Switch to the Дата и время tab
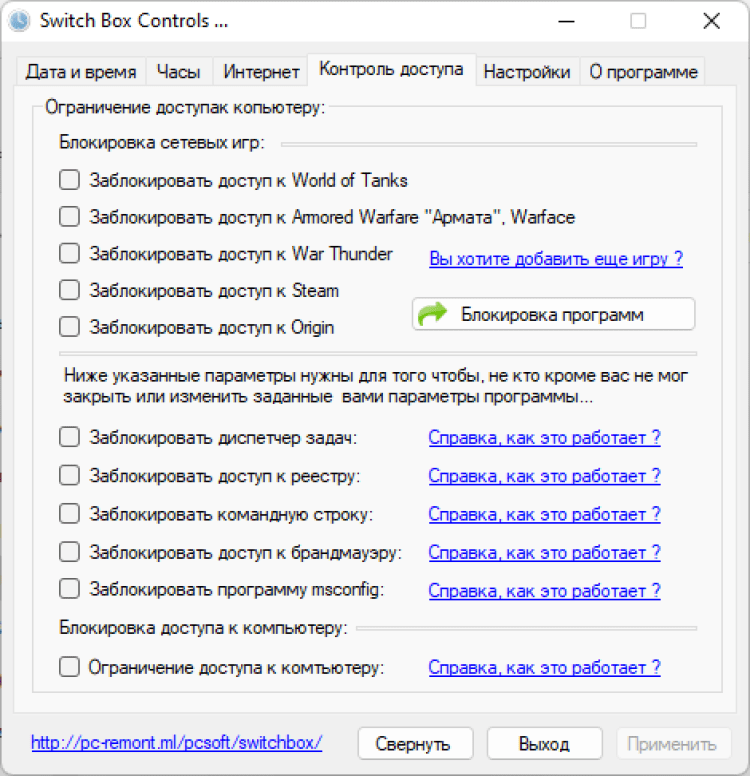This screenshot has height=776, width=750. click(x=81, y=72)
